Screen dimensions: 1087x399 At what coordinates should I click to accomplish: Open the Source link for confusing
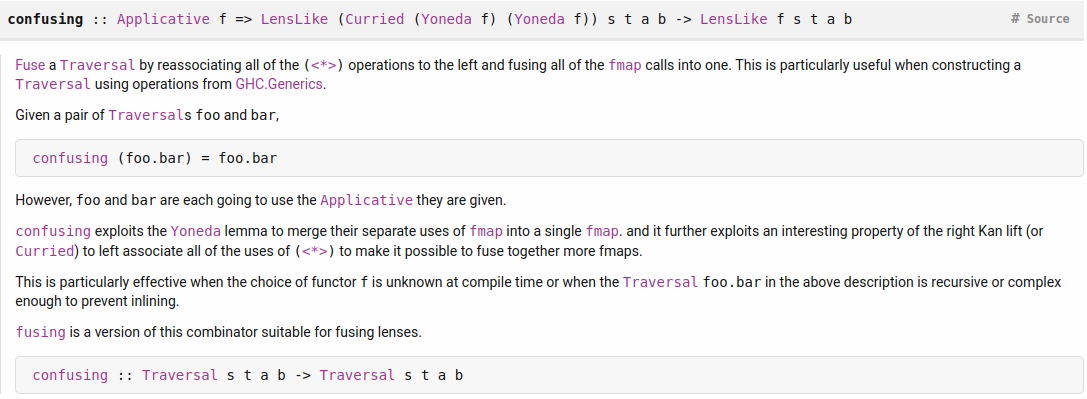(x=1047, y=19)
